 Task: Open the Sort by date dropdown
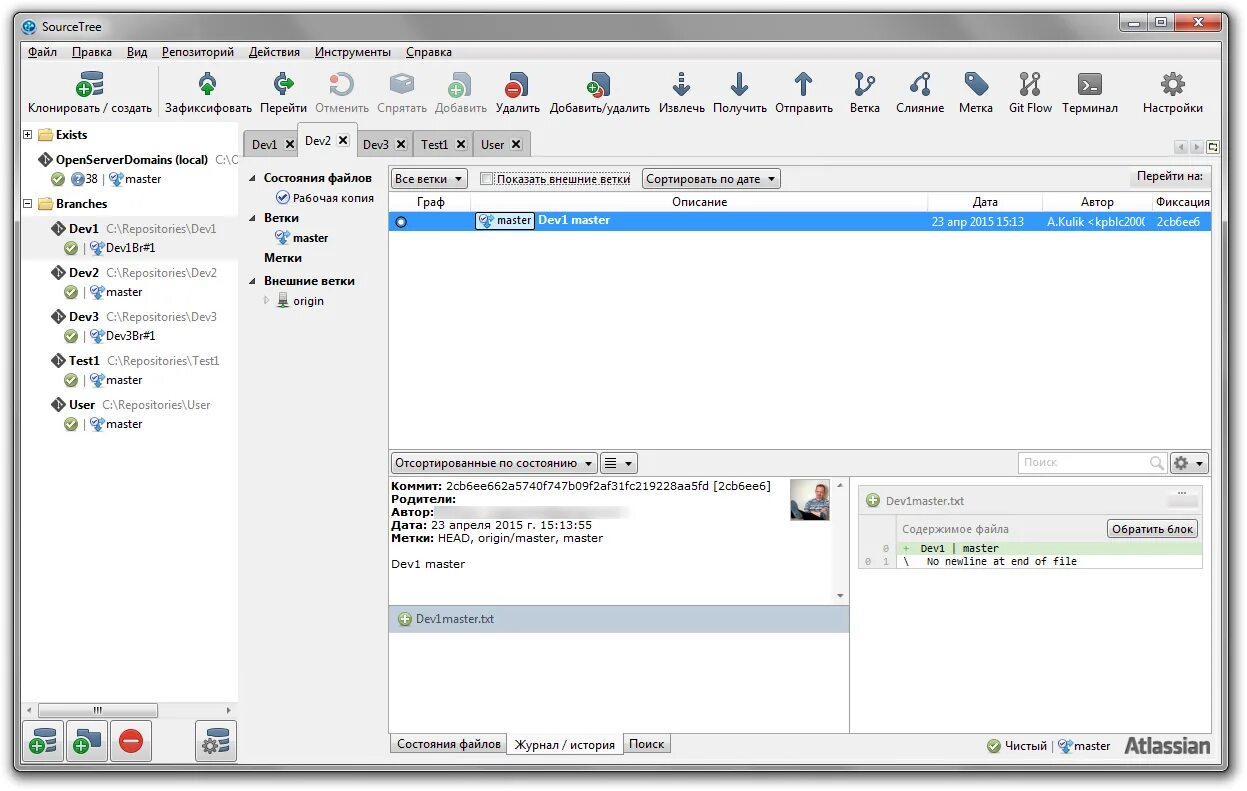tap(711, 179)
